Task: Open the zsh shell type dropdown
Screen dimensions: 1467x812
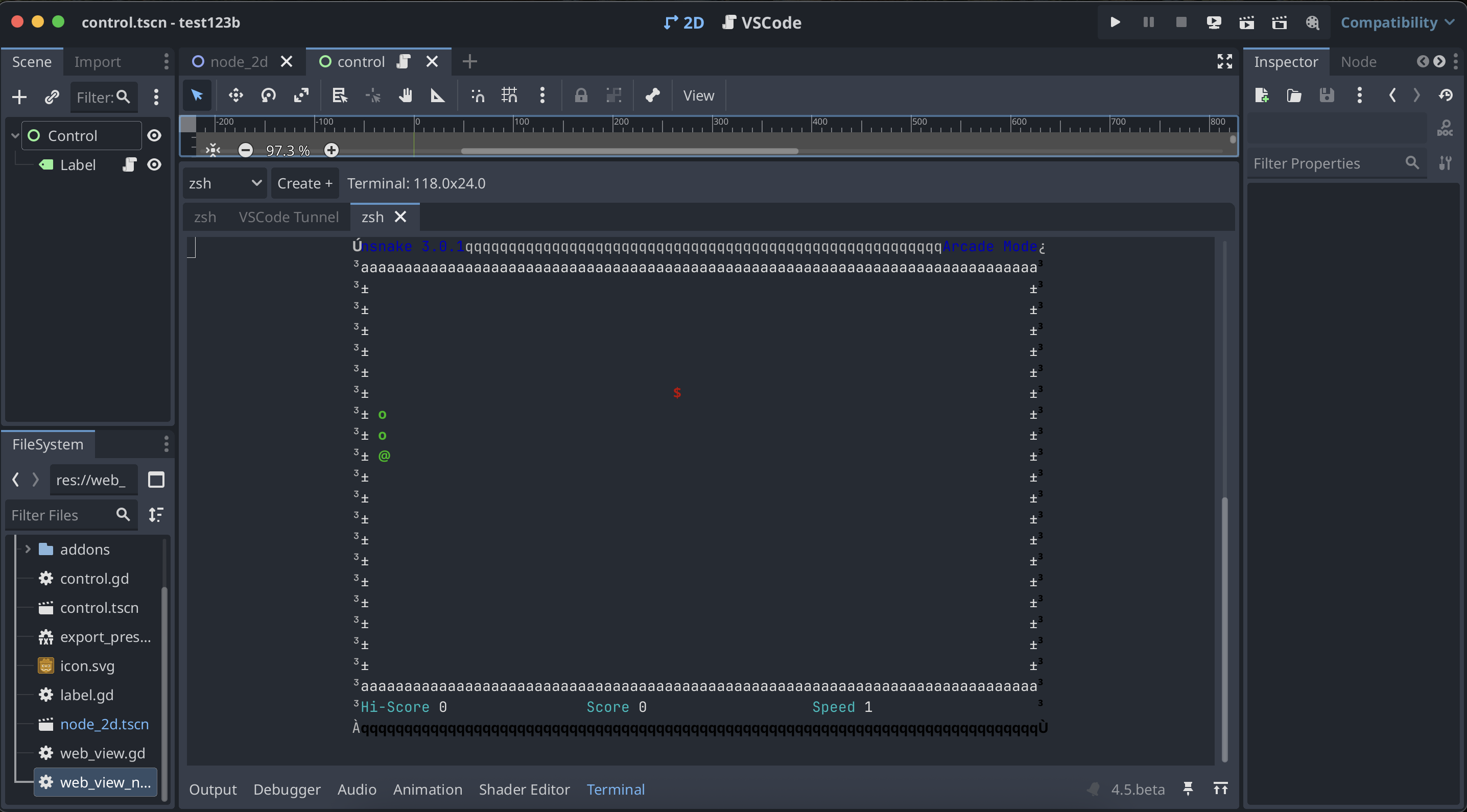Action: tap(225, 183)
